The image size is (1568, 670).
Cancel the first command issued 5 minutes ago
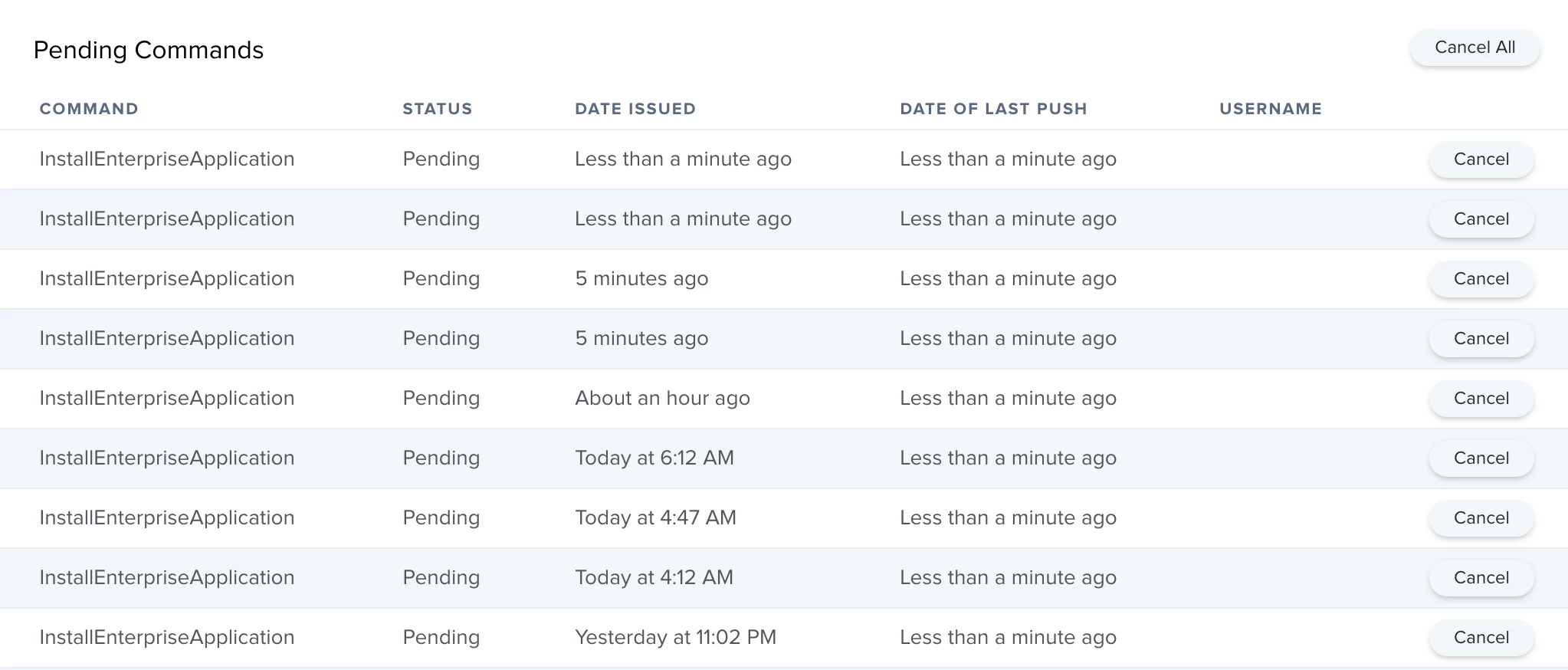1481,279
